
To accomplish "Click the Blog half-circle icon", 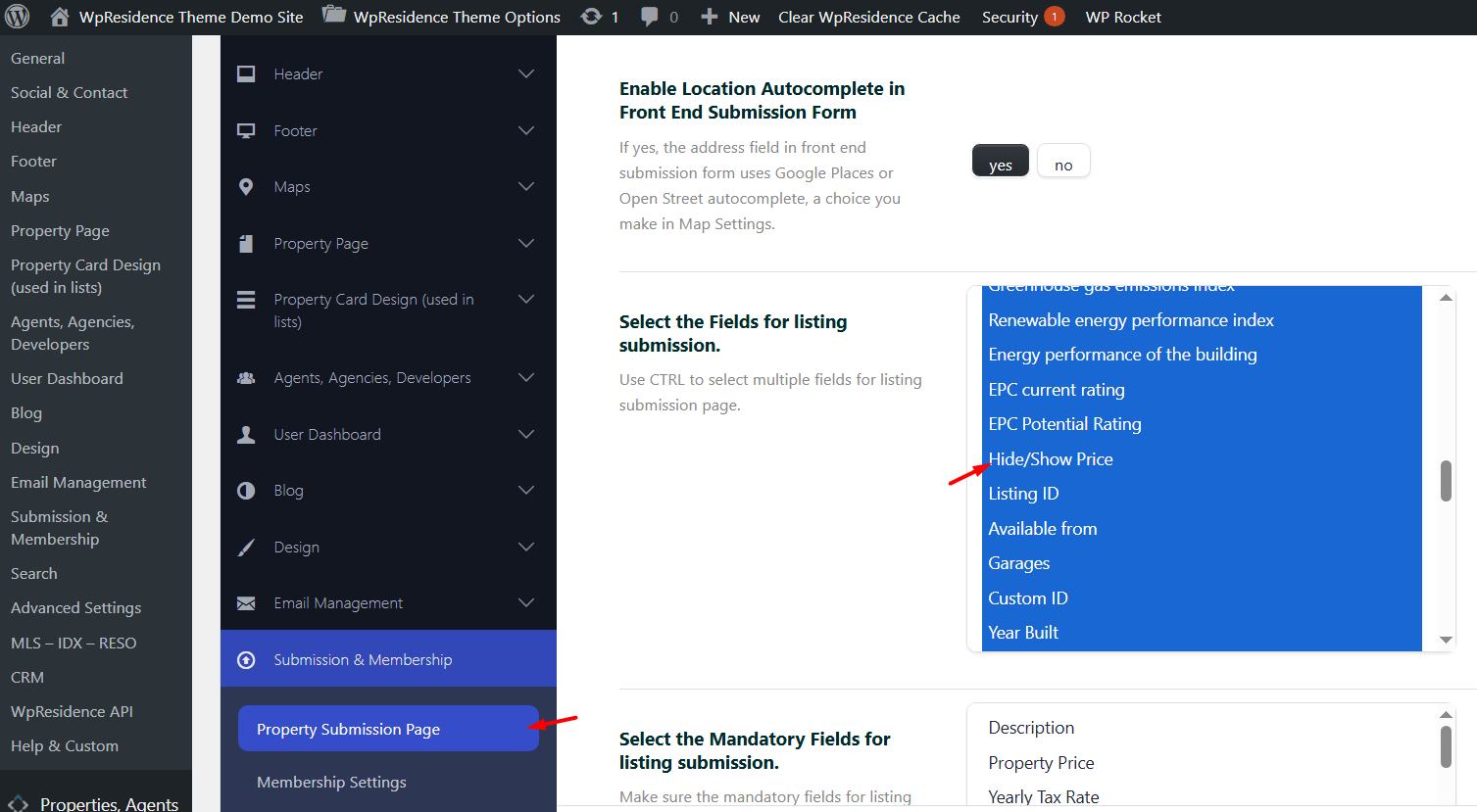I will click(246, 491).
